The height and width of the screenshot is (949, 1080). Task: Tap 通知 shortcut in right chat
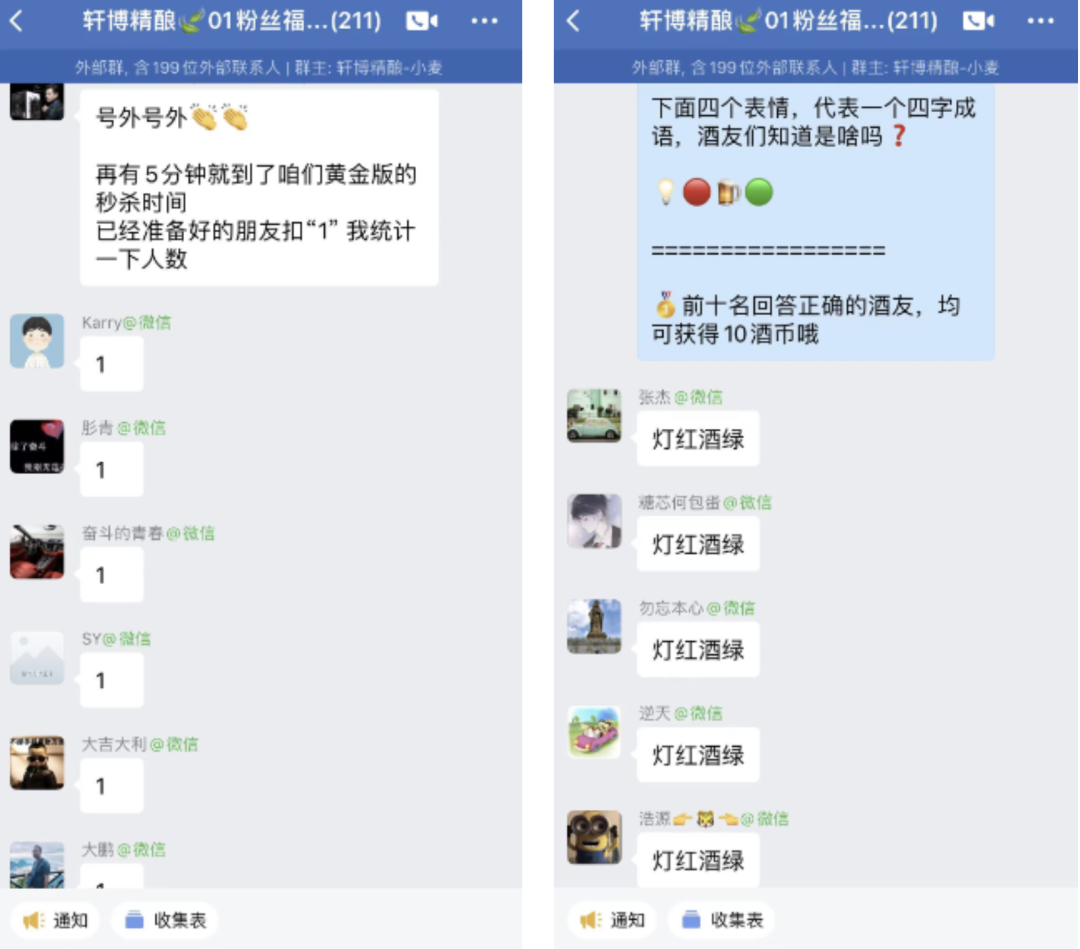click(x=612, y=920)
